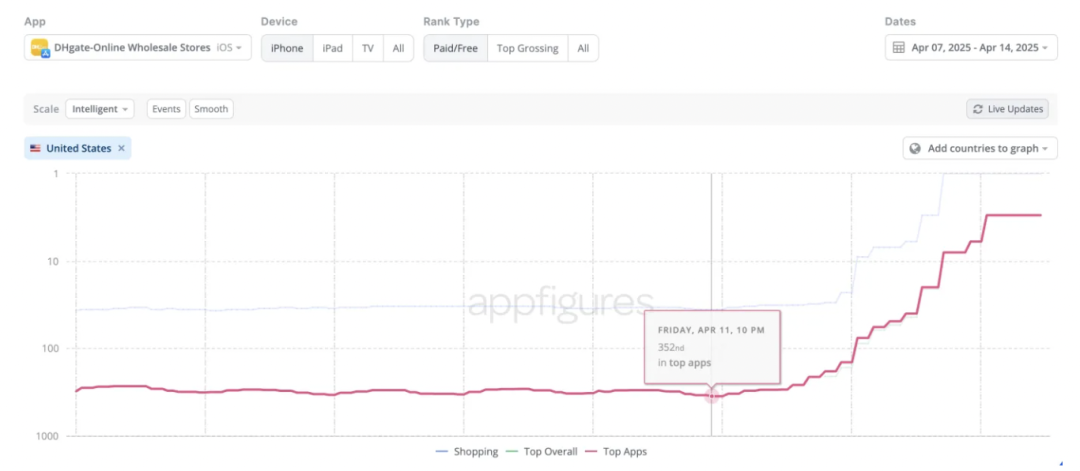Click the calendar icon in Dates field
The image size is (1080, 471).
pyautogui.click(x=898, y=48)
